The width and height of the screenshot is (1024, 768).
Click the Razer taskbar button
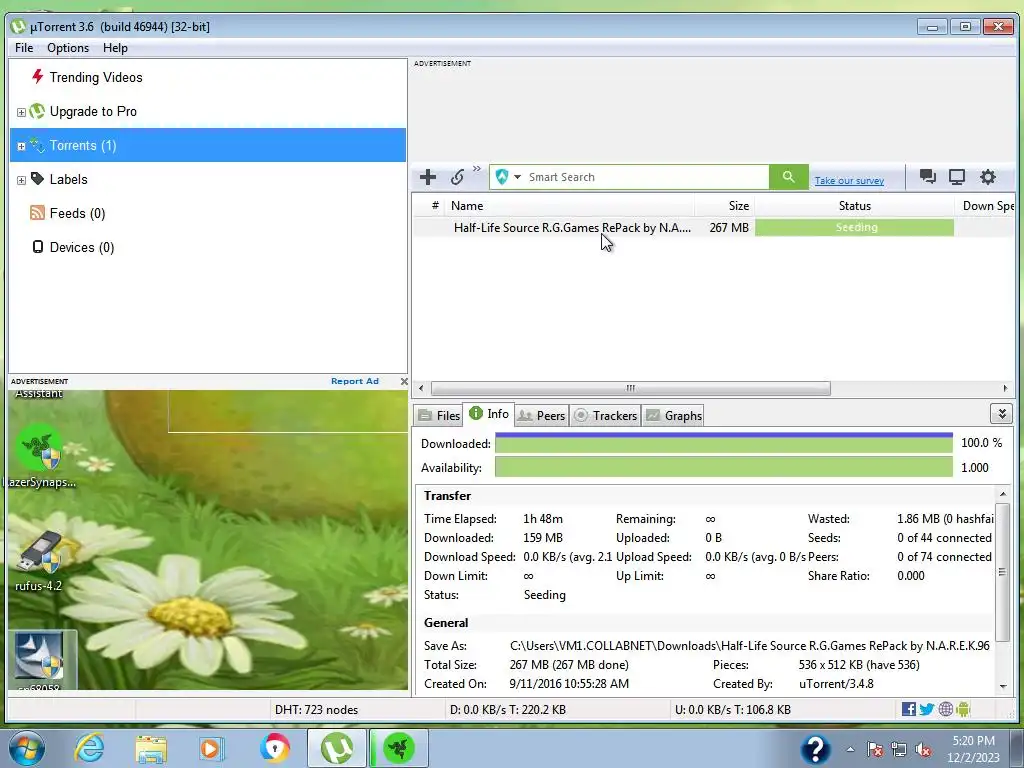[399, 748]
